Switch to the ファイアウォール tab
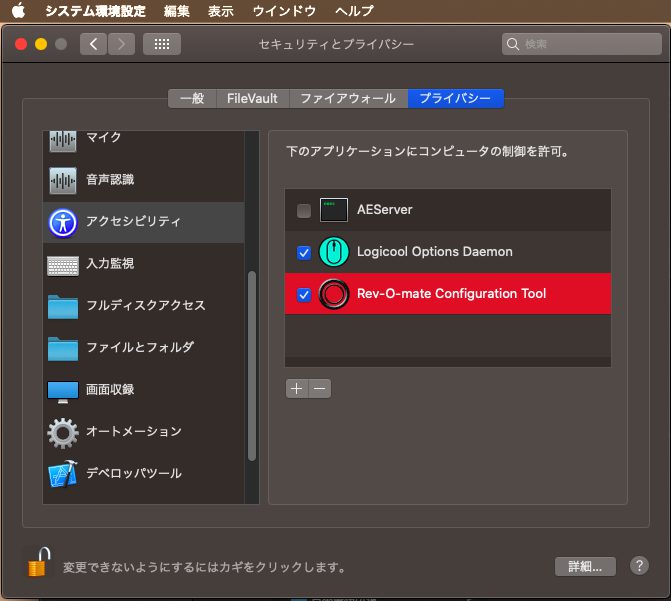Screen dimensions: 671x601 tap(349, 98)
